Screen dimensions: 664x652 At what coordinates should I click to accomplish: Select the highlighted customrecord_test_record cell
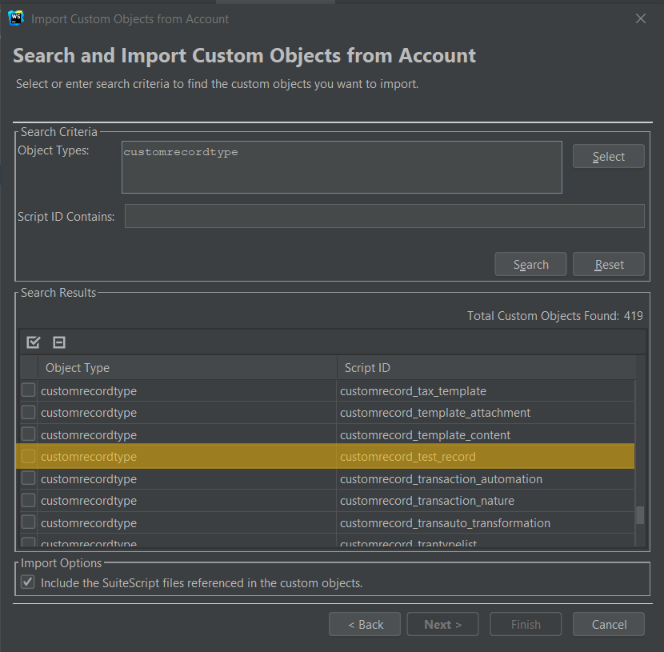coord(486,456)
